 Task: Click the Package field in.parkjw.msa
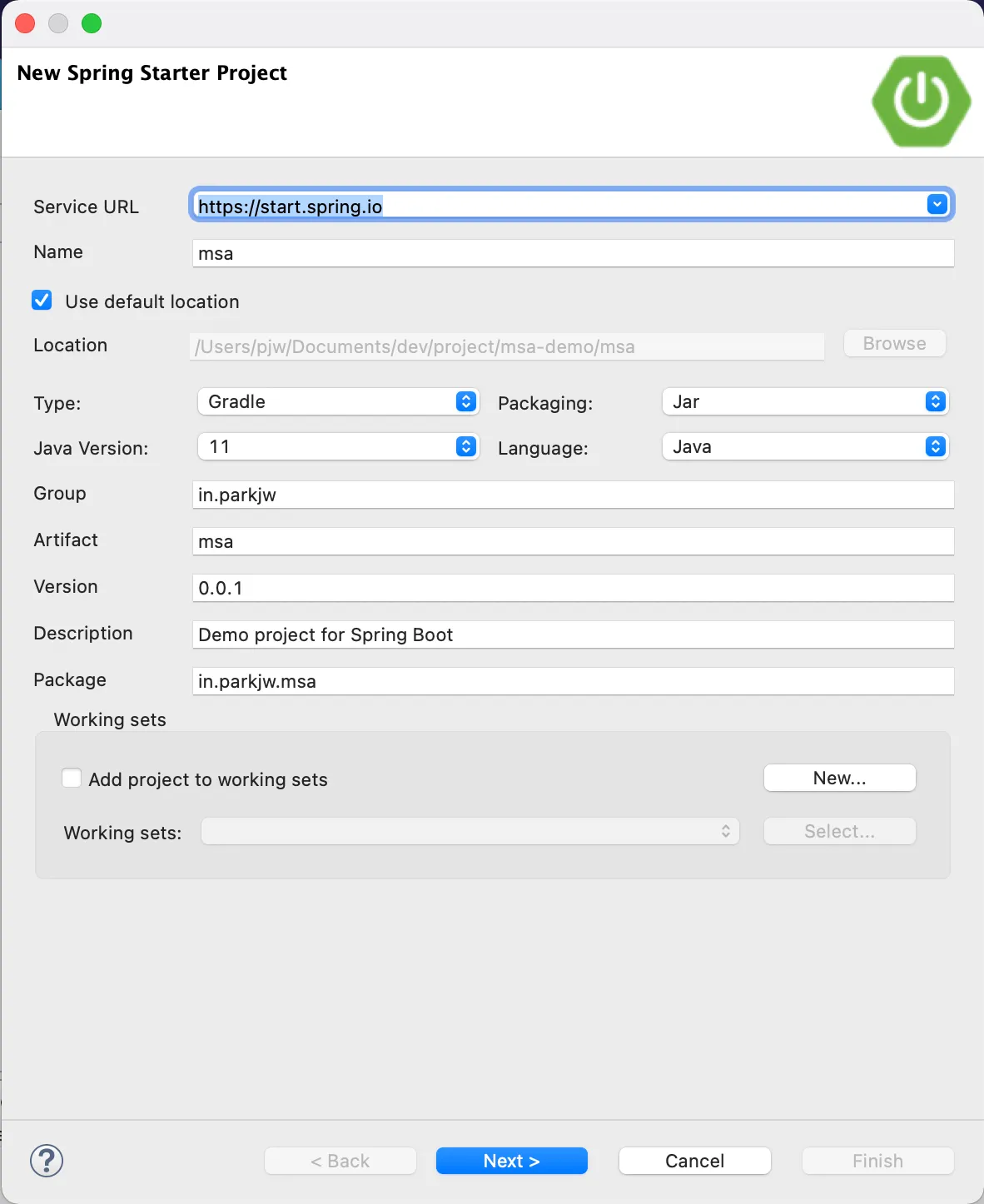pos(573,681)
